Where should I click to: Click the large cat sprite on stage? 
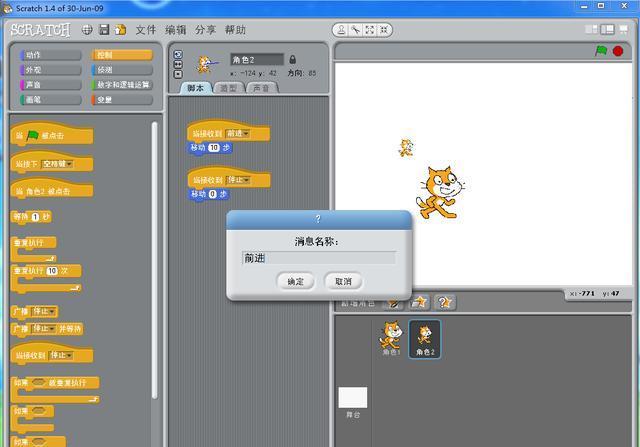[x=440, y=192]
